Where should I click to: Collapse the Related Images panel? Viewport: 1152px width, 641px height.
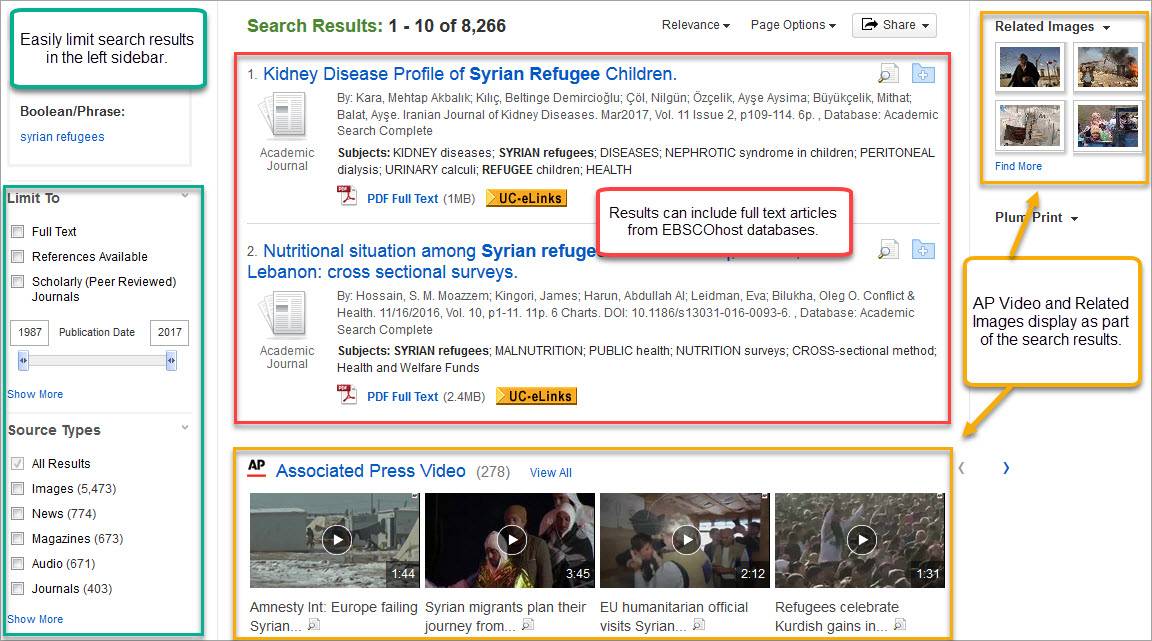(1106, 28)
